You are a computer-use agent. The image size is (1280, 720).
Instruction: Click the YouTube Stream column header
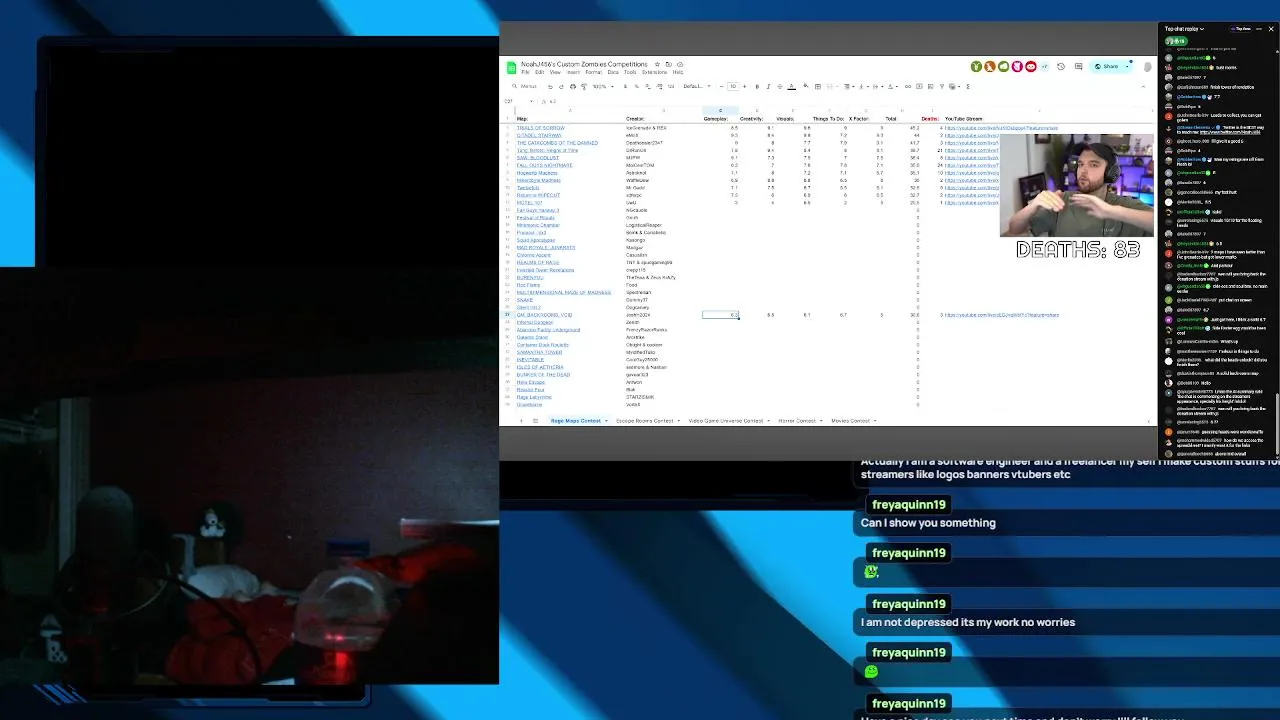coord(963,119)
